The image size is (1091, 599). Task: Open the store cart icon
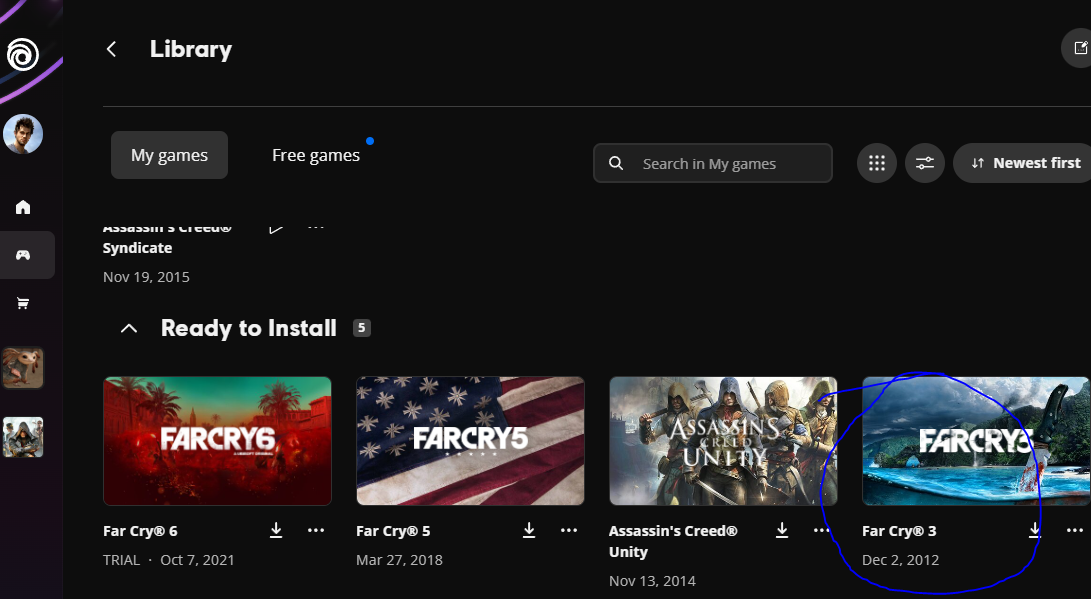[x=23, y=303]
